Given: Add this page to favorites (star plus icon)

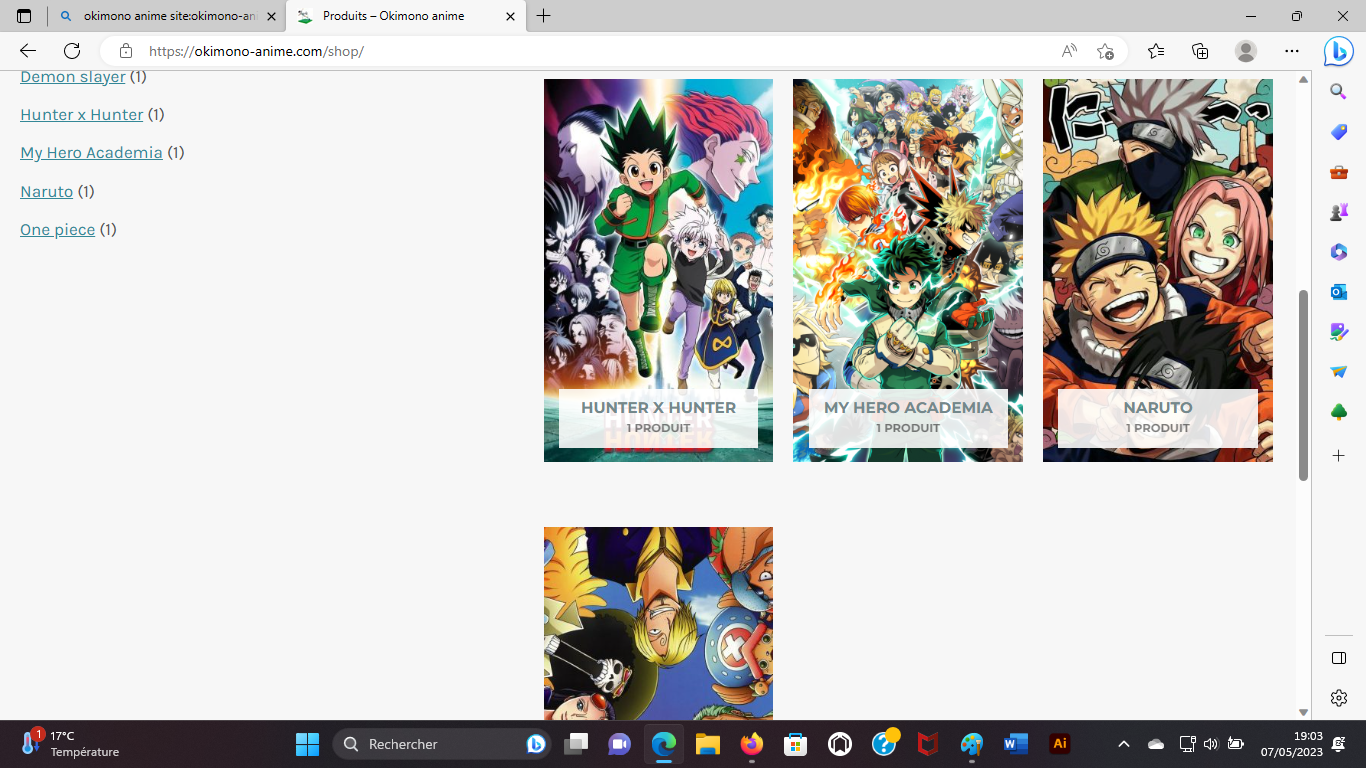Looking at the screenshot, I should [x=1105, y=51].
